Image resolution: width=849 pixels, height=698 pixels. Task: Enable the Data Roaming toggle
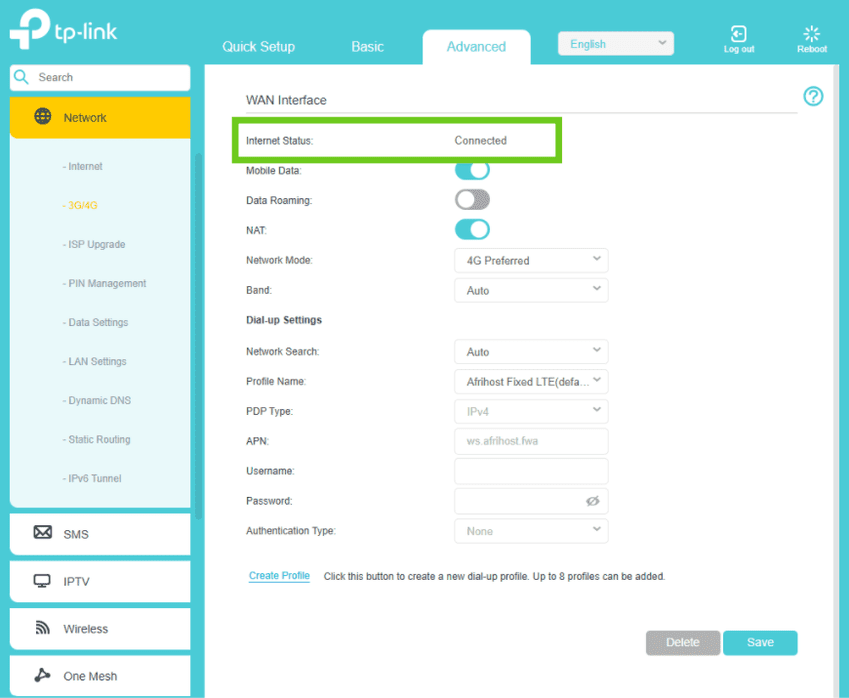(x=472, y=200)
